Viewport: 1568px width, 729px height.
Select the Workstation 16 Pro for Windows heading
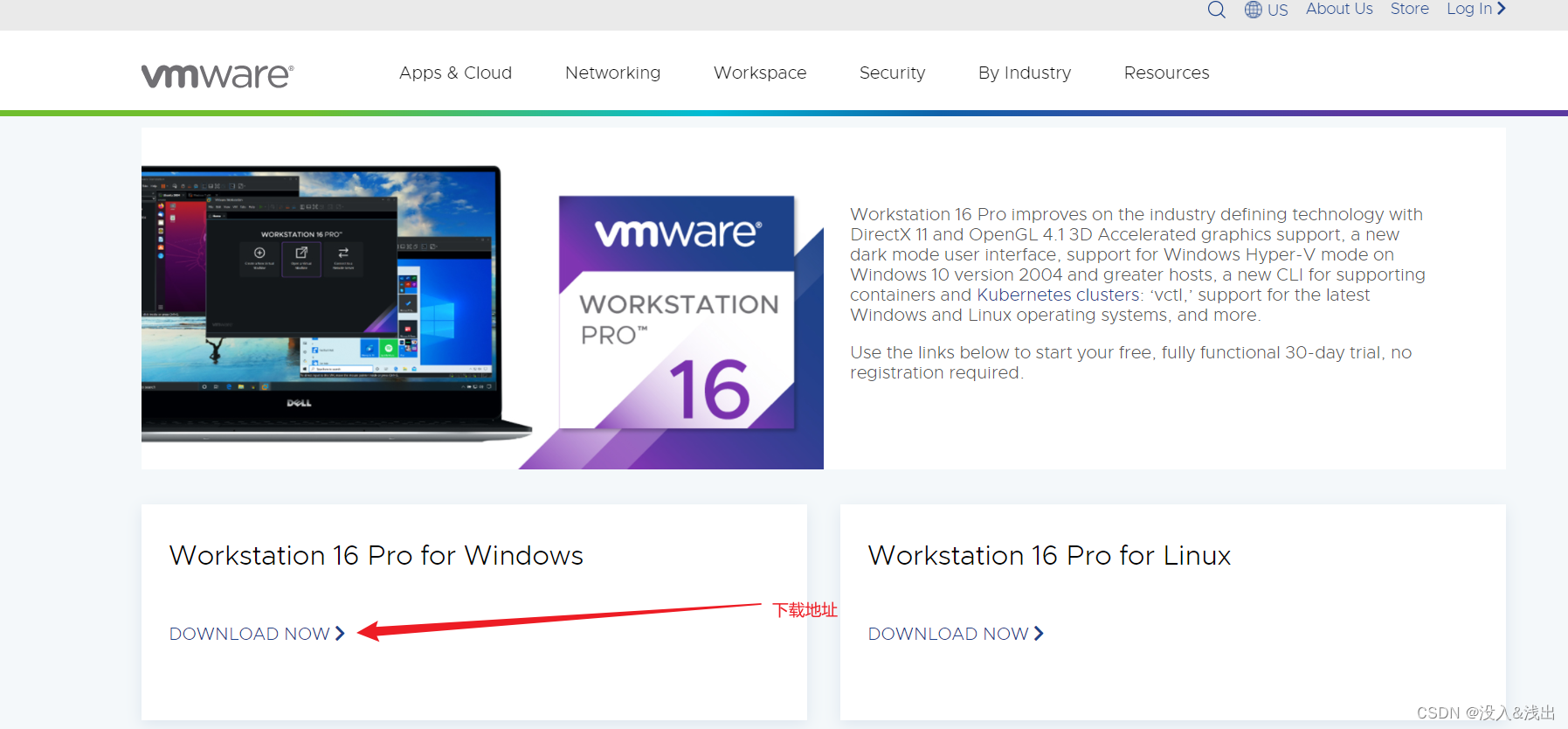(x=376, y=555)
